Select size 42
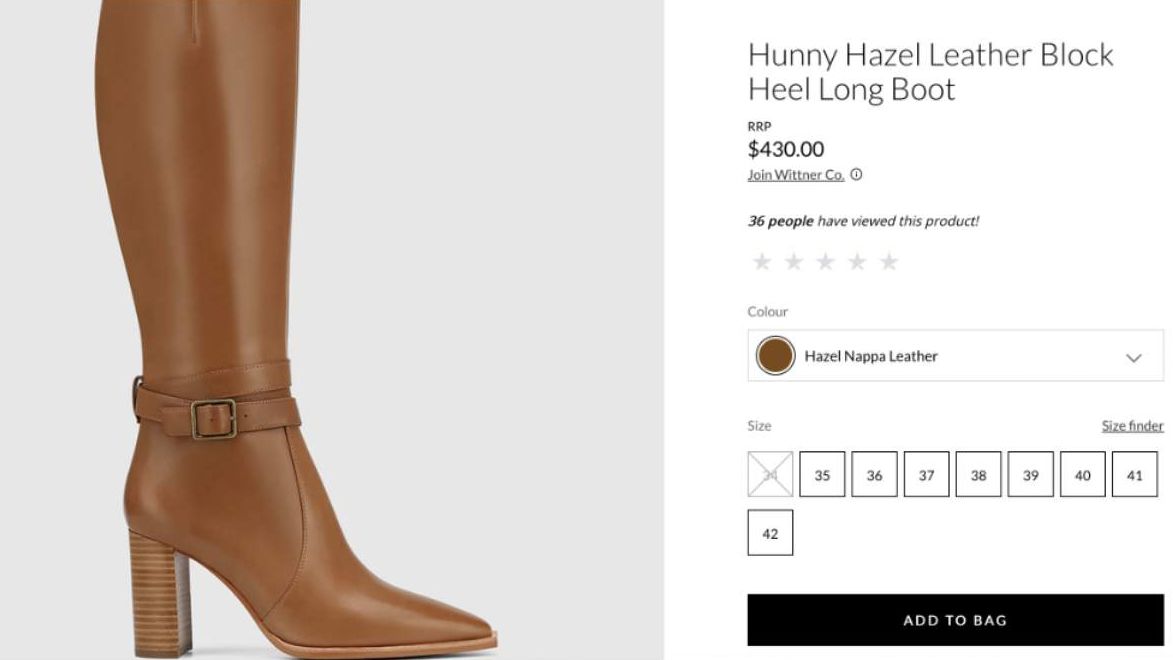This screenshot has height=660, width=1173. [x=770, y=533]
